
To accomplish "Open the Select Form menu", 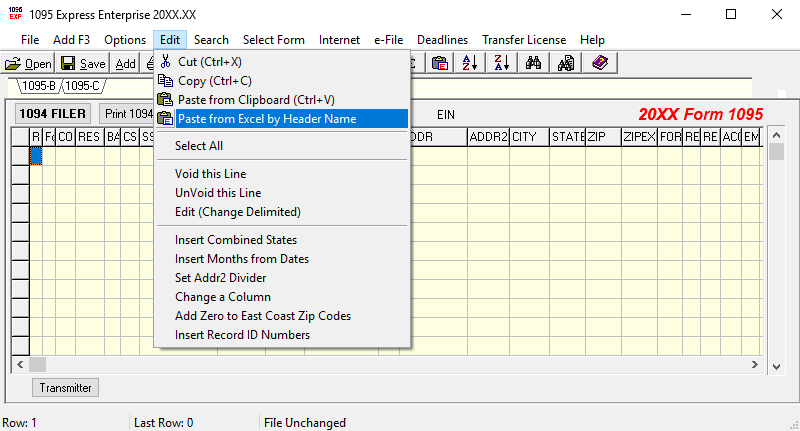I will click(273, 40).
